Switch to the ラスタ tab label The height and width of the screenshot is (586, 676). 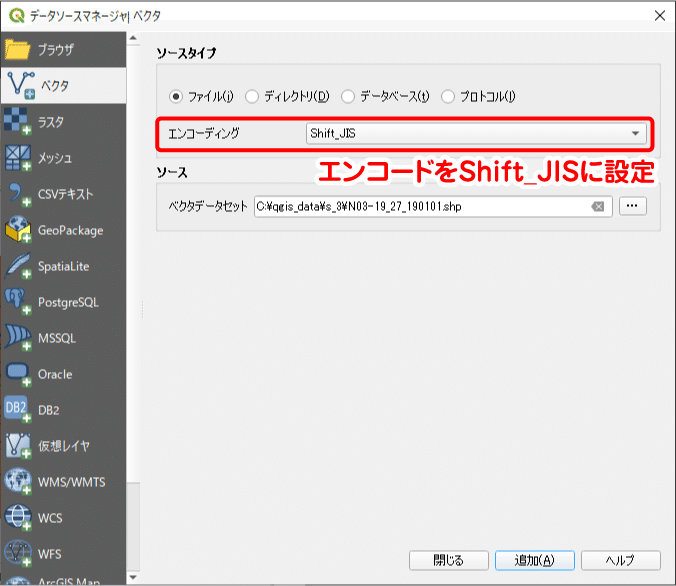pyautogui.click(x=51, y=122)
